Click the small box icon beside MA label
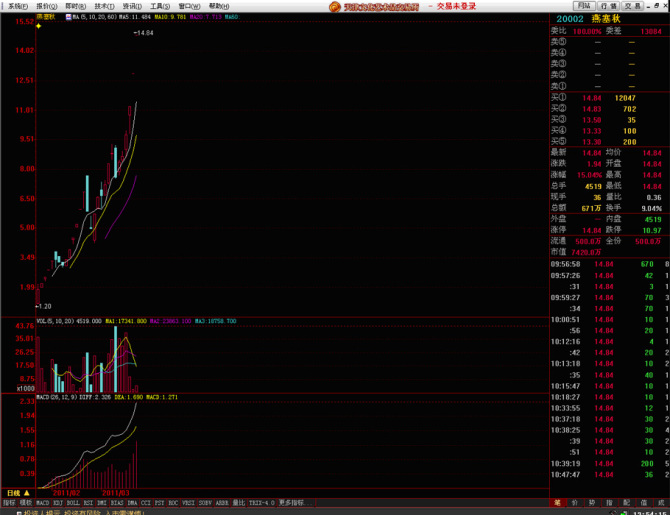Screen dimensions: 670x515 coord(66,17)
